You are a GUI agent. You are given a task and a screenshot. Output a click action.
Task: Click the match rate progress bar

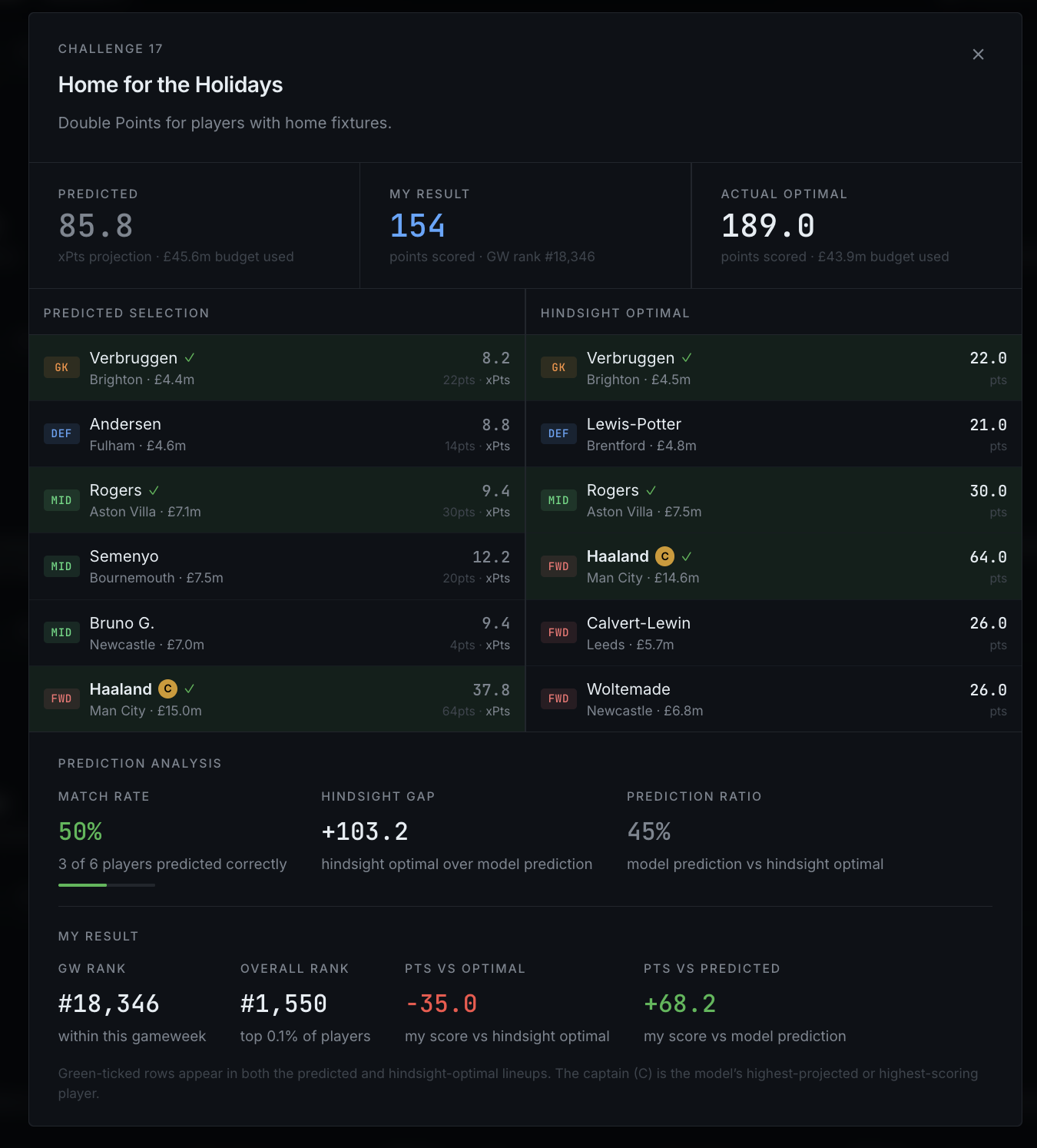pyautogui.click(x=107, y=885)
